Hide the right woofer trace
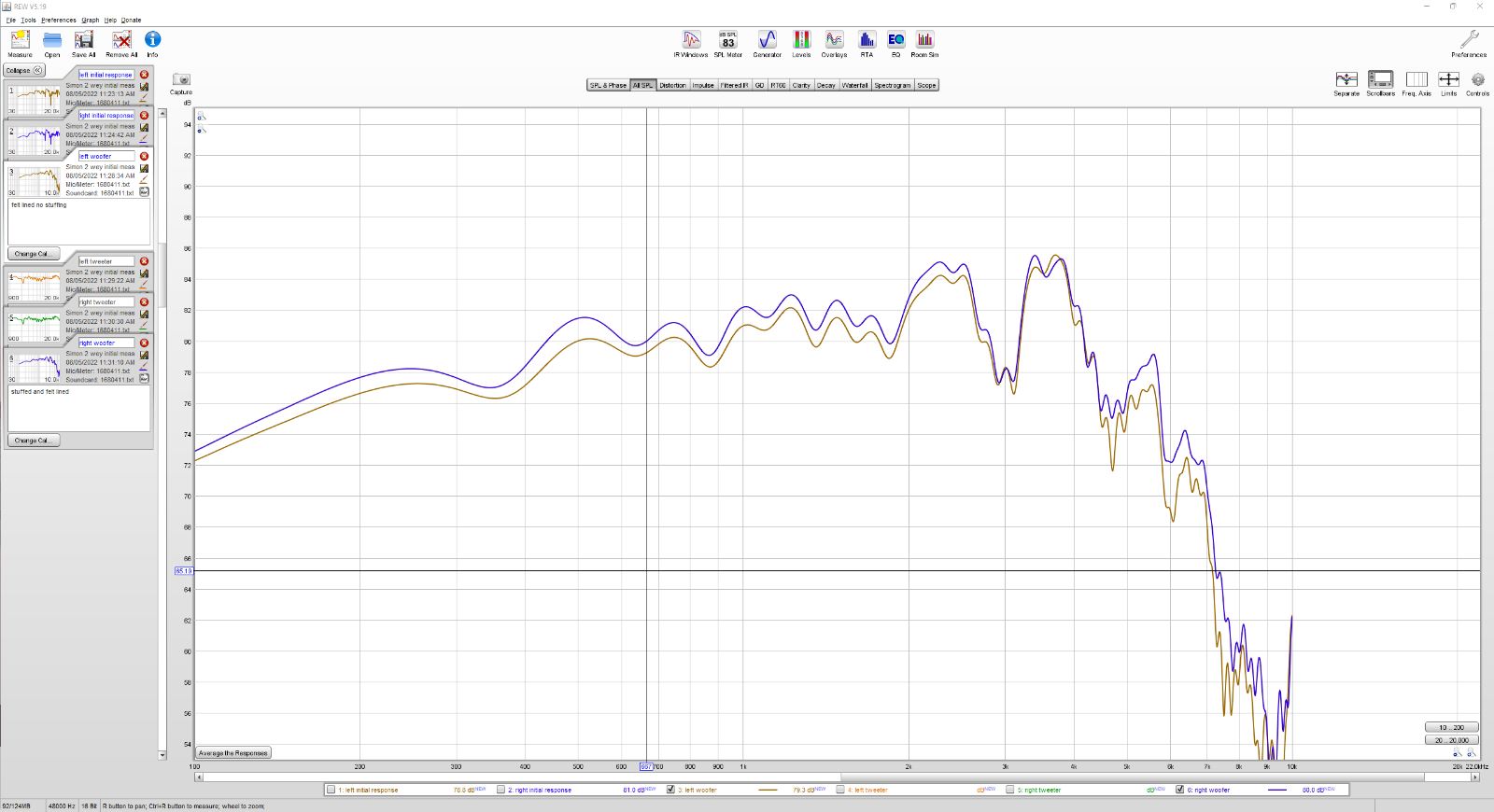The image size is (1494, 812). [x=1180, y=790]
